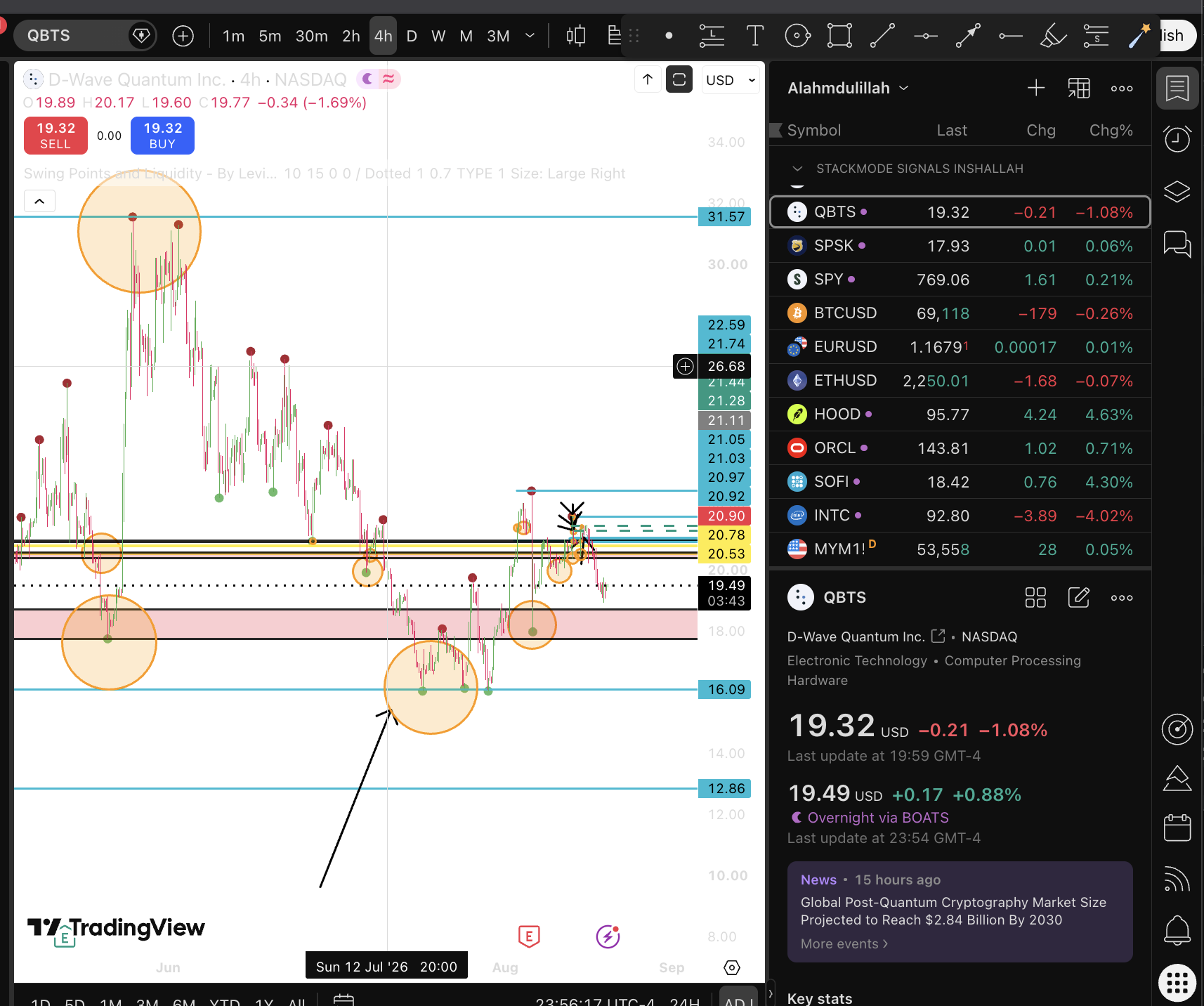
Task: Select the horizontal ray tool
Action: tap(1010, 36)
